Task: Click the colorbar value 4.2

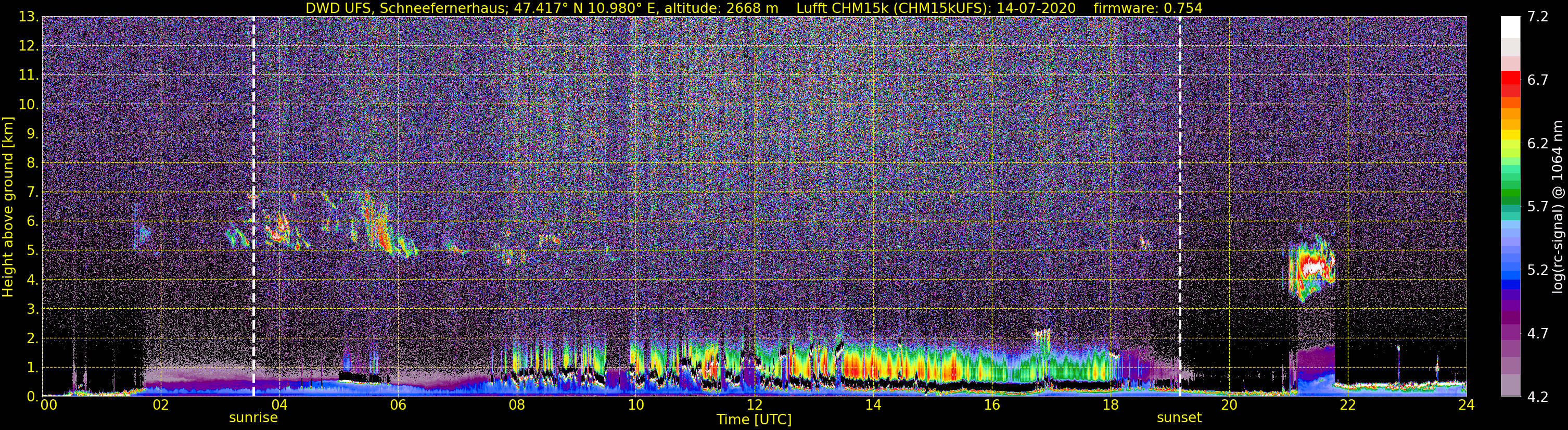Action: 1538,397
